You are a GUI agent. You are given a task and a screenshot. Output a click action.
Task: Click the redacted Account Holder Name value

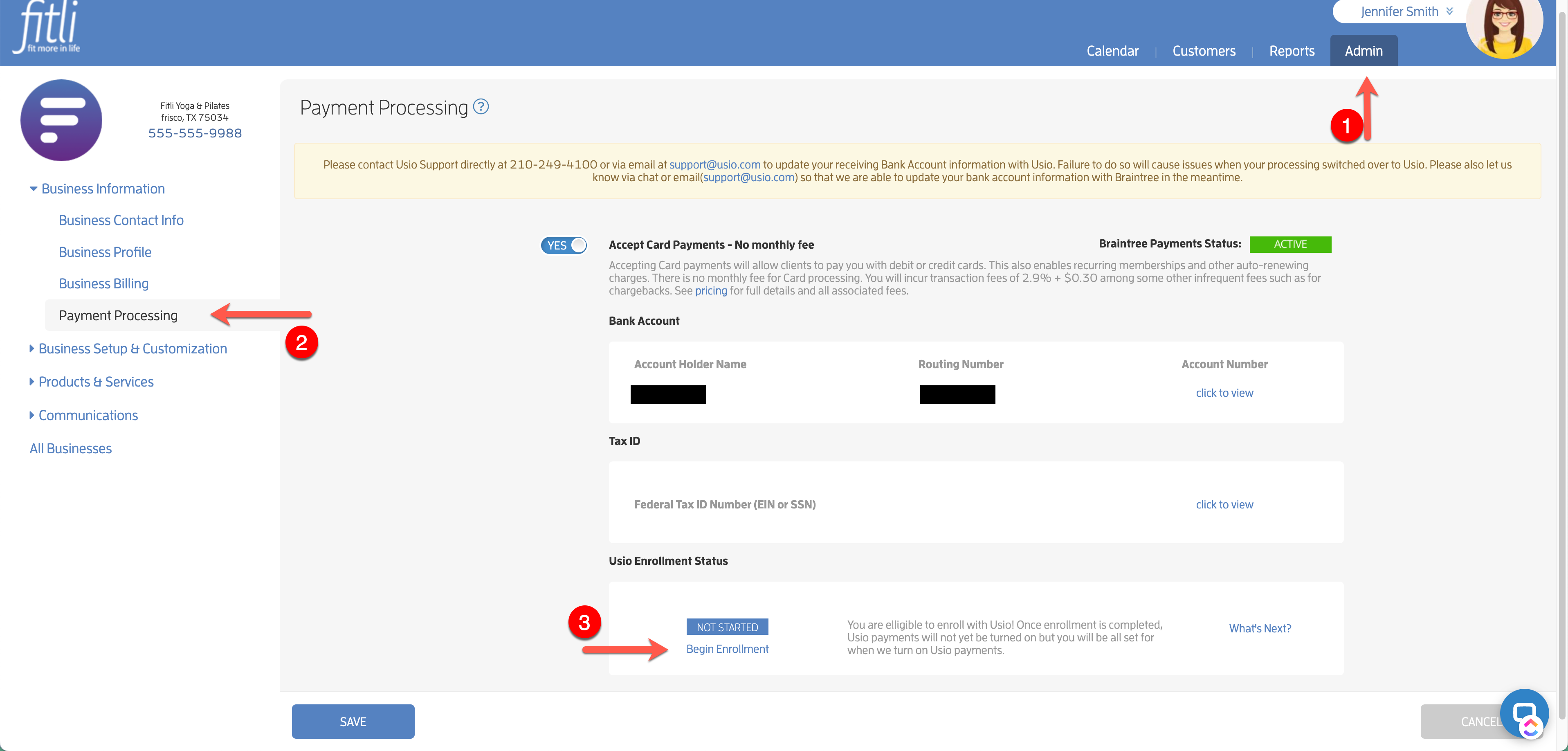668,394
